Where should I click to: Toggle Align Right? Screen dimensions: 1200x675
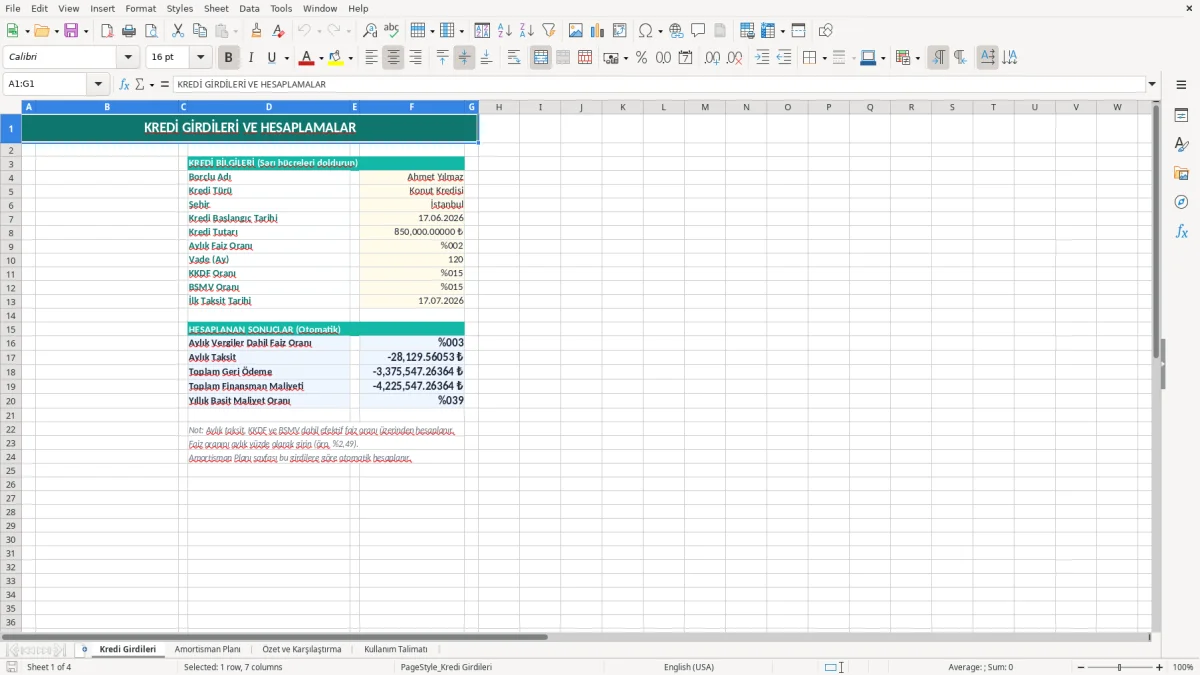pos(415,58)
